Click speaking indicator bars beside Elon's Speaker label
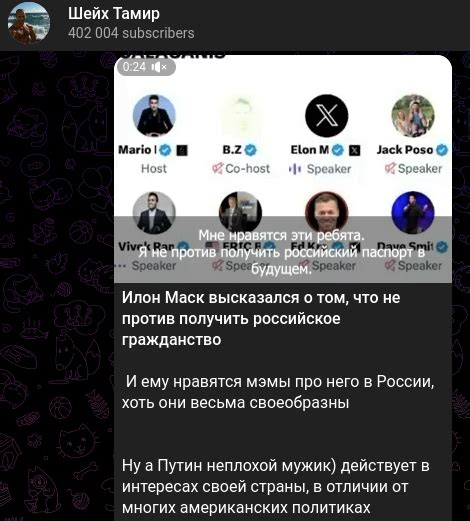Screen dimensions: 470x521 coord(295,169)
